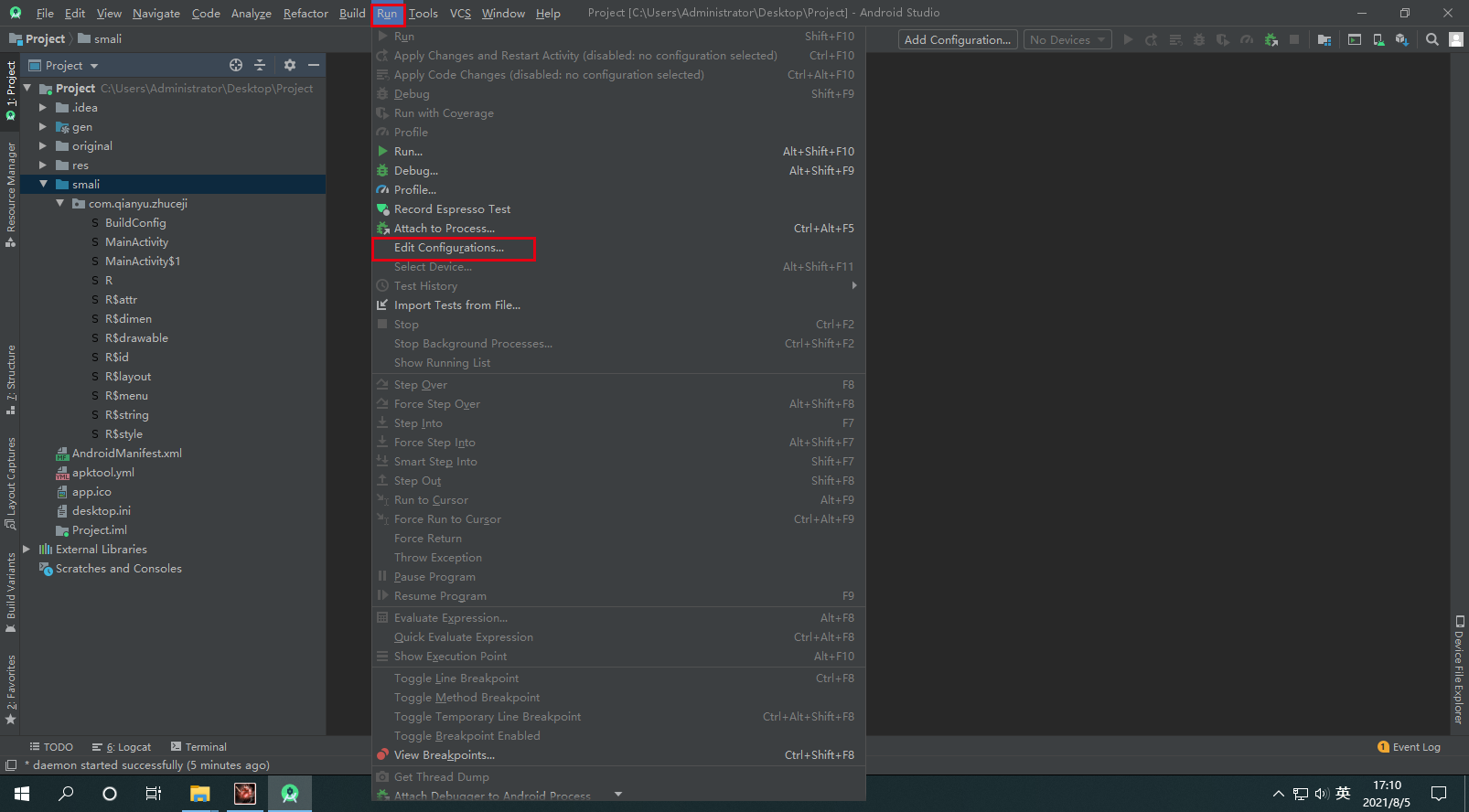The height and width of the screenshot is (812, 1469).
Task: Choose Attach to Process... menu entry
Action: pyautogui.click(x=618, y=229)
